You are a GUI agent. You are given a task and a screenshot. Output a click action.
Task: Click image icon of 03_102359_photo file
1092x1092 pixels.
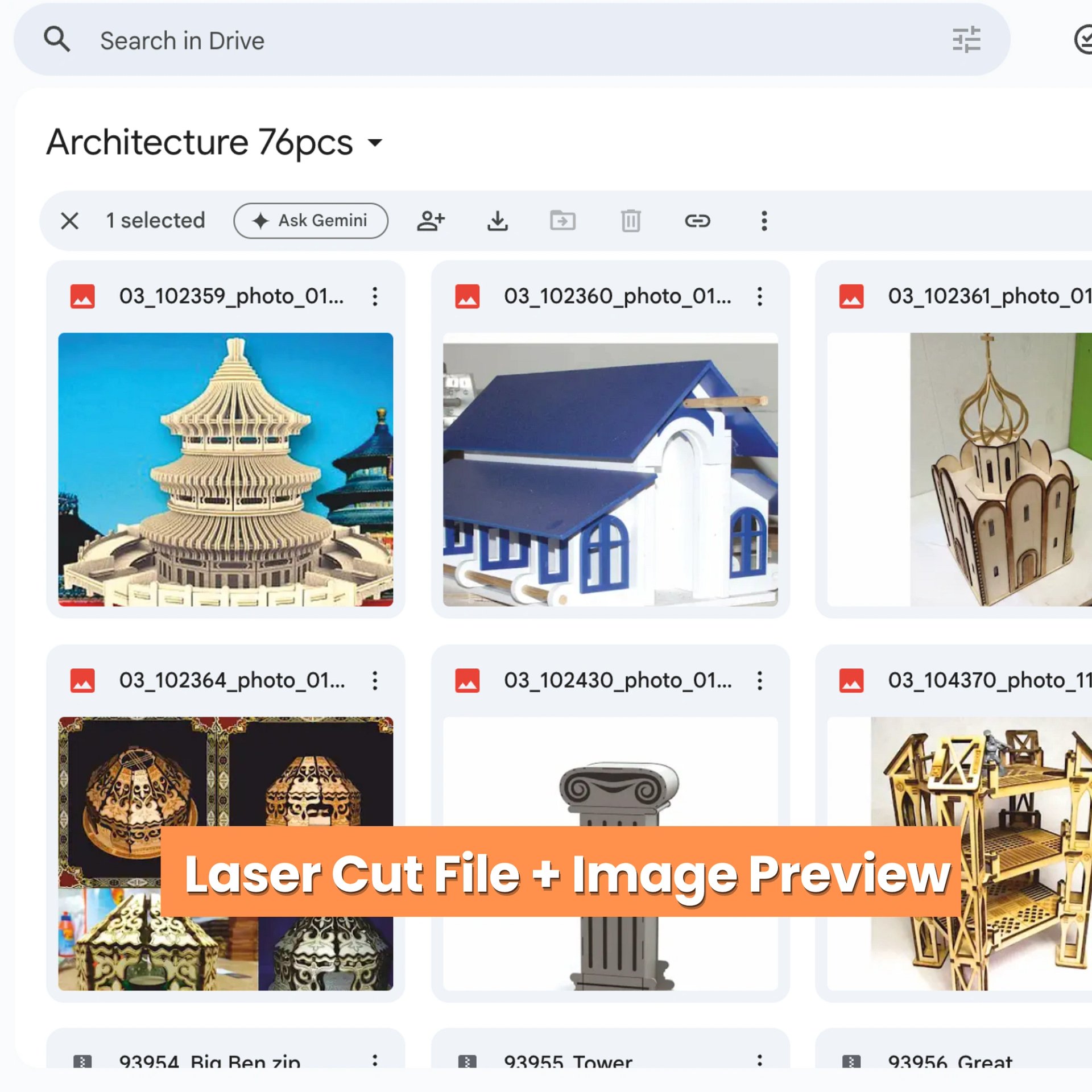click(82, 296)
